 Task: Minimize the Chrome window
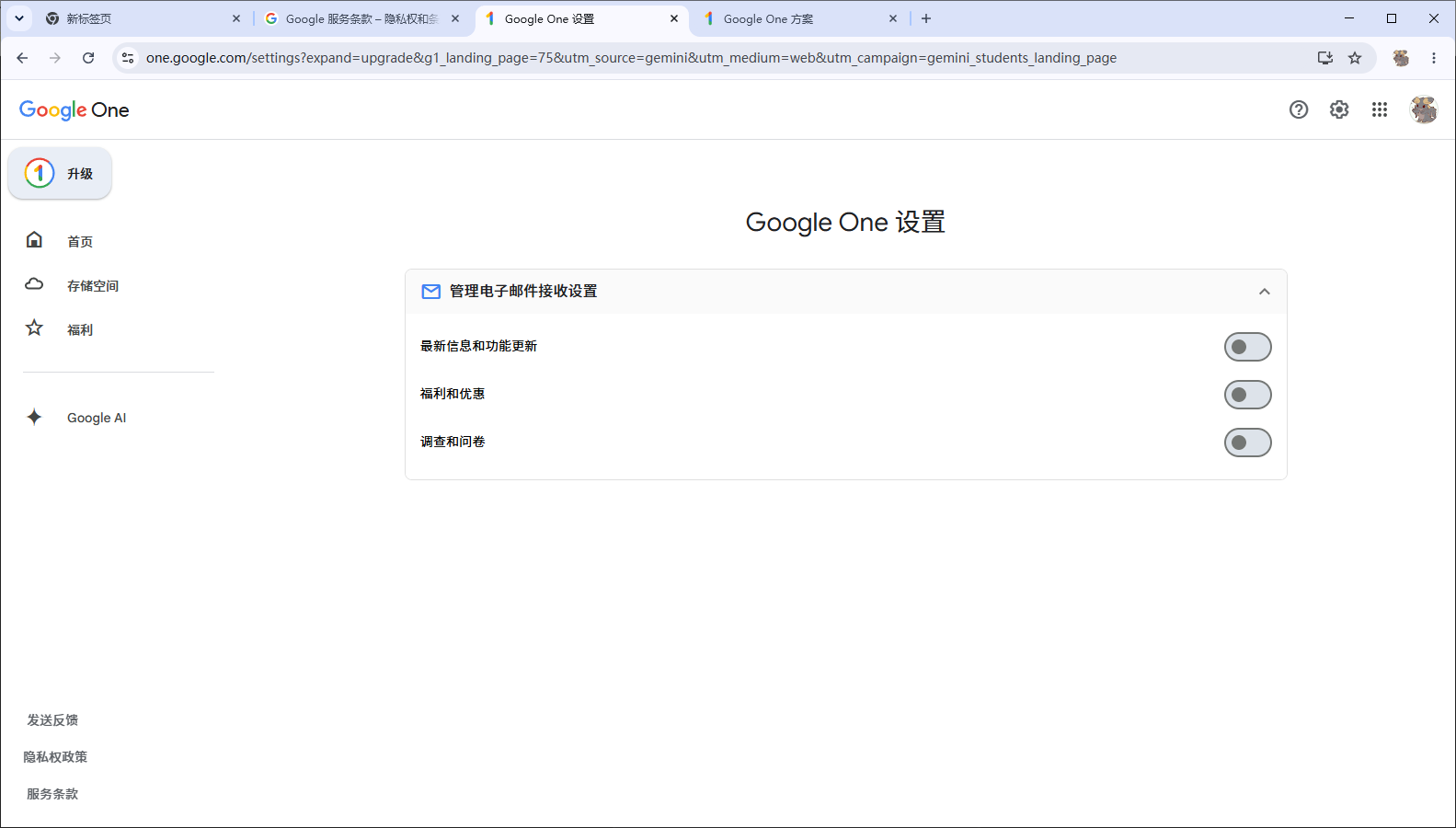[1349, 18]
